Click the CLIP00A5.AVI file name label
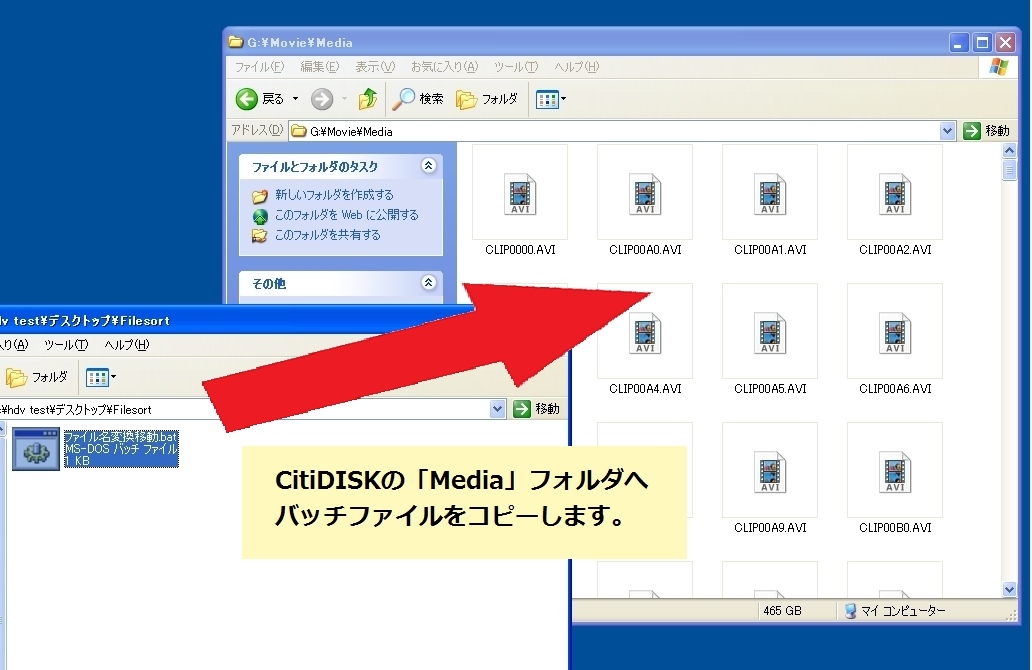 pyautogui.click(x=770, y=389)
